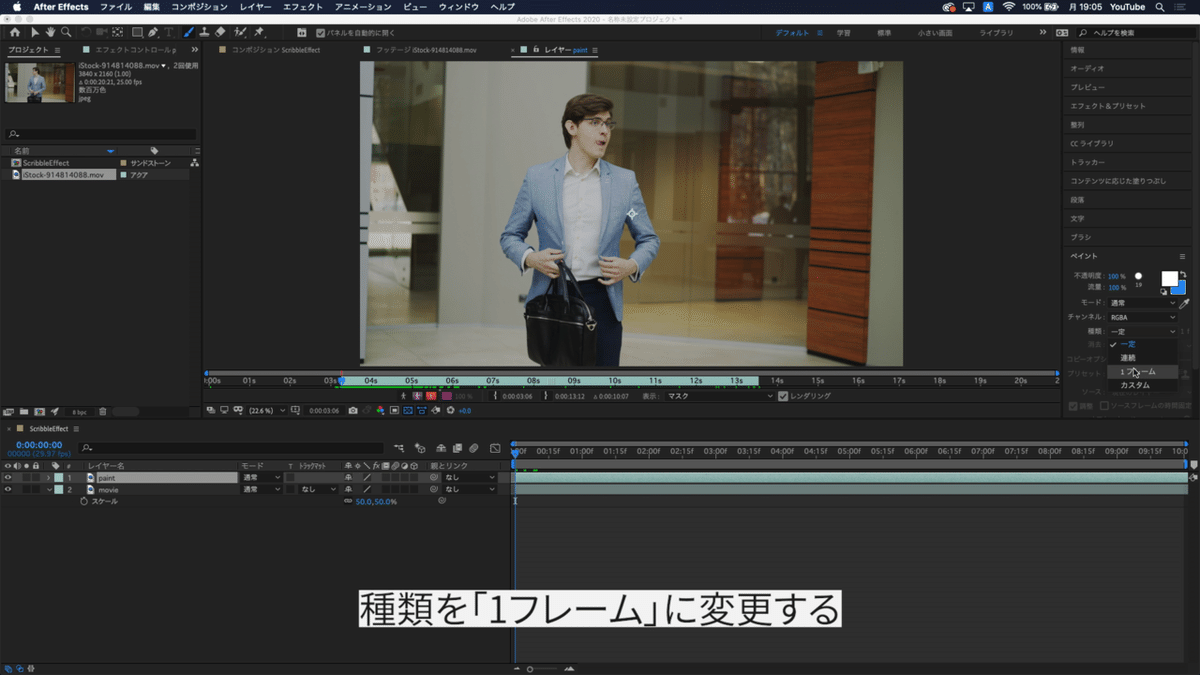Select the Eraser tool

coord(220,32)
